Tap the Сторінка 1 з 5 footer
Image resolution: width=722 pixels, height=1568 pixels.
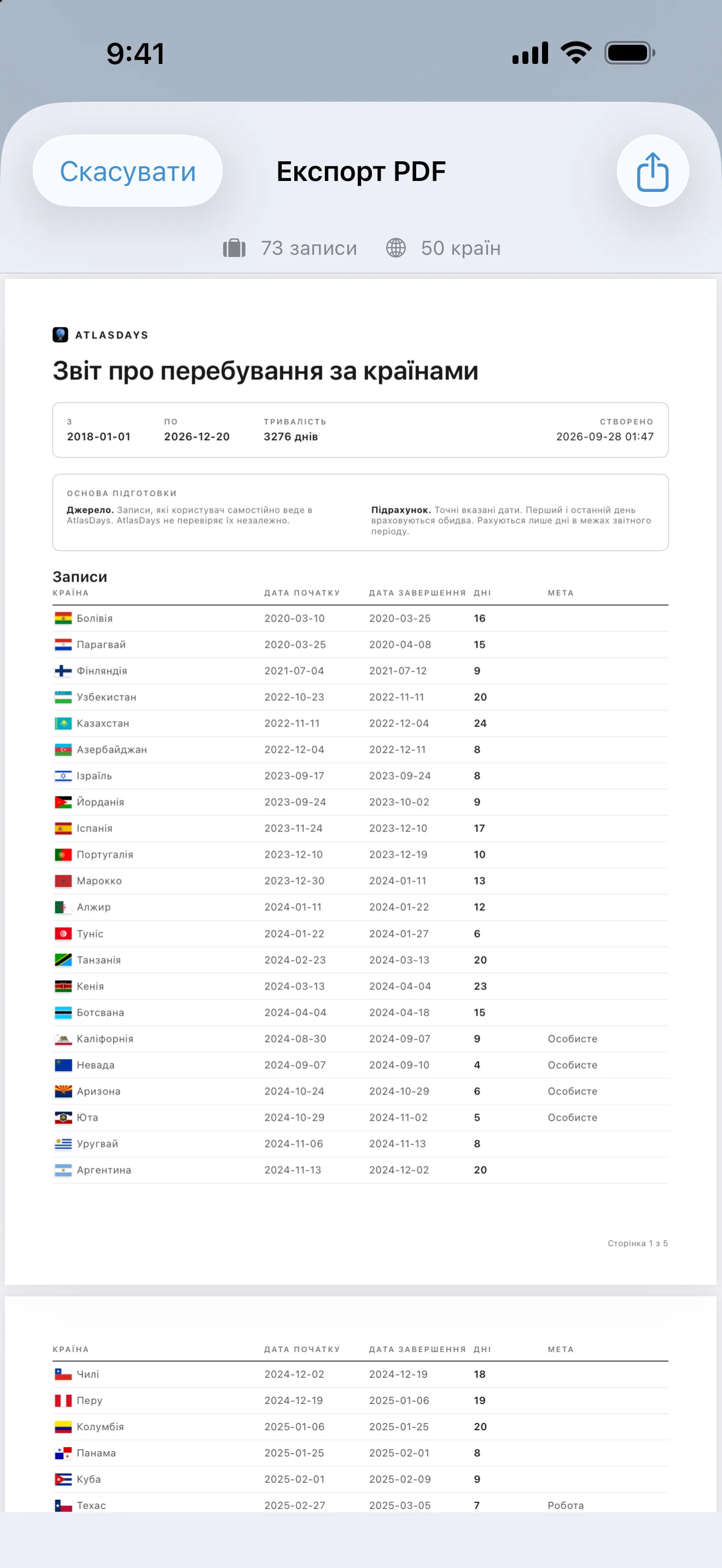(x=637, y=1243)
